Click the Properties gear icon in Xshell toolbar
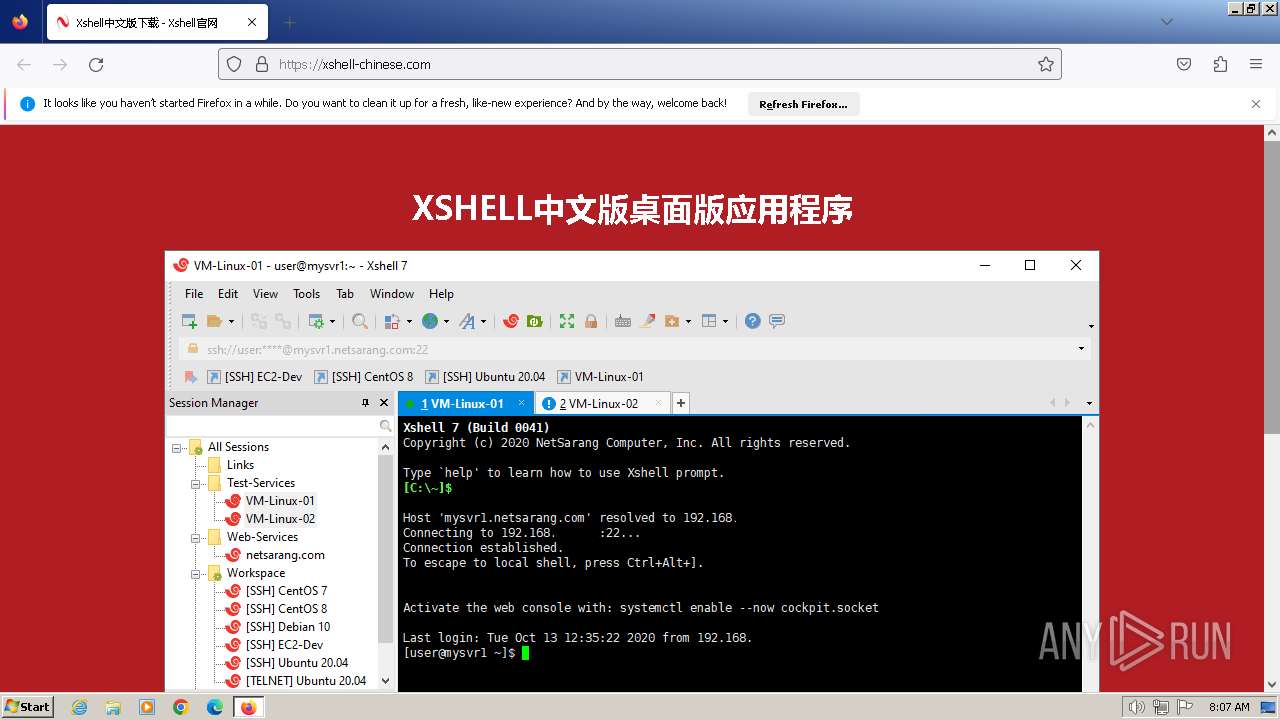The height and width of the screenshot is (720, 1280). (316, 321)
